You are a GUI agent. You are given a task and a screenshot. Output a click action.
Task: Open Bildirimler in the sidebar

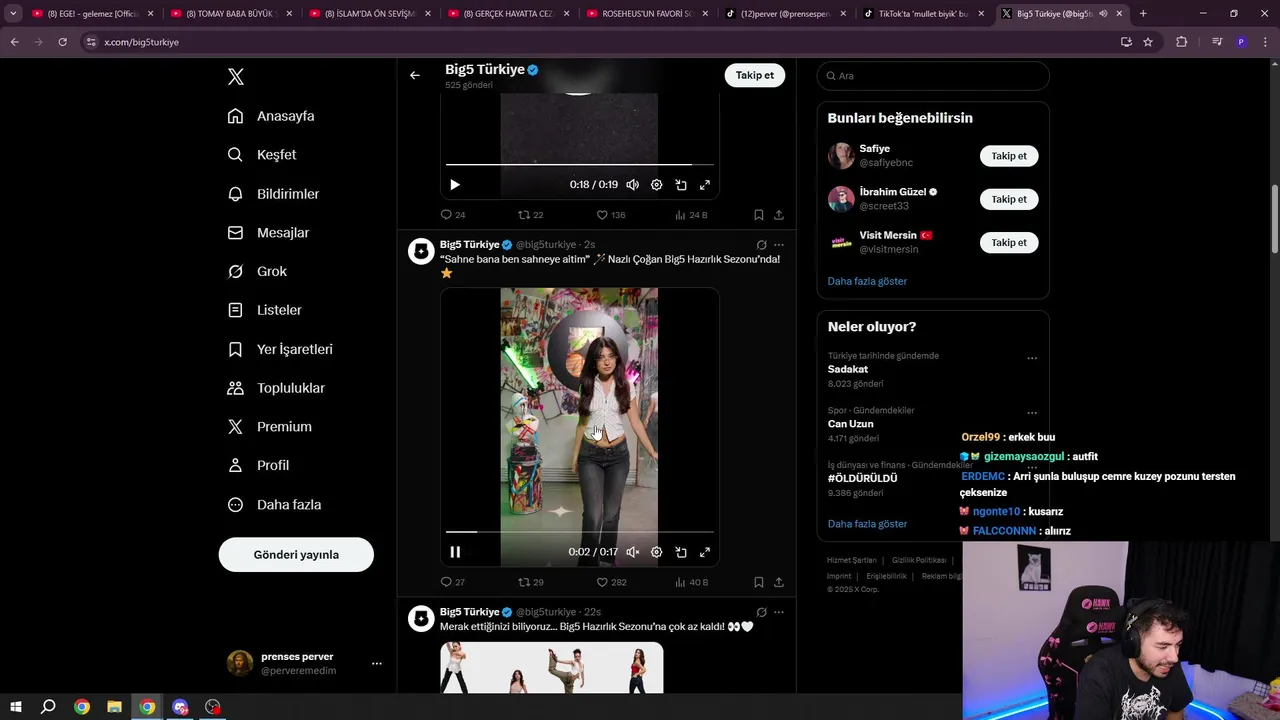pos(273,194)
